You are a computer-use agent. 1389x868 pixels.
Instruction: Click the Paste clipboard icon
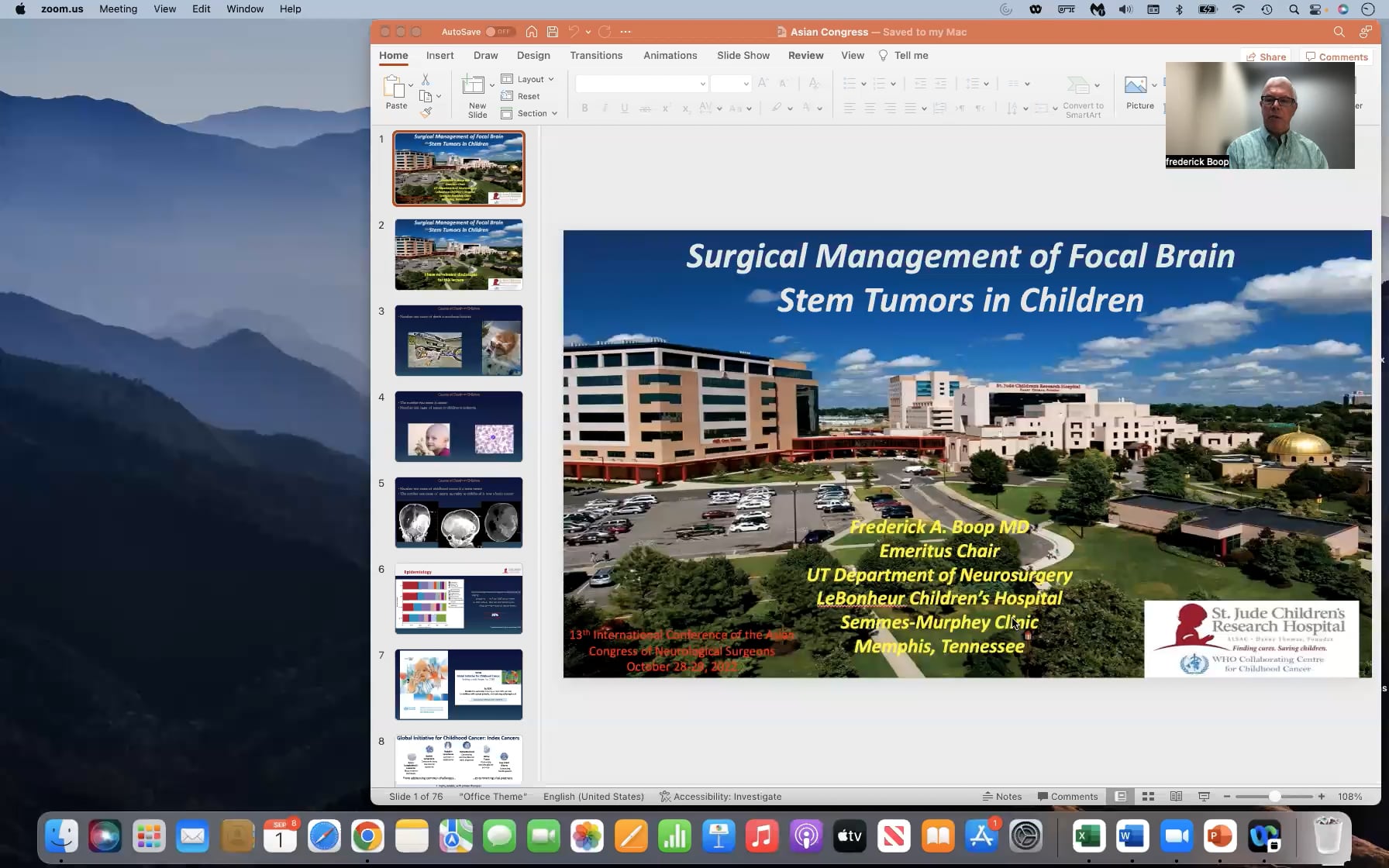pyautogui.click(x=394, y=86)
